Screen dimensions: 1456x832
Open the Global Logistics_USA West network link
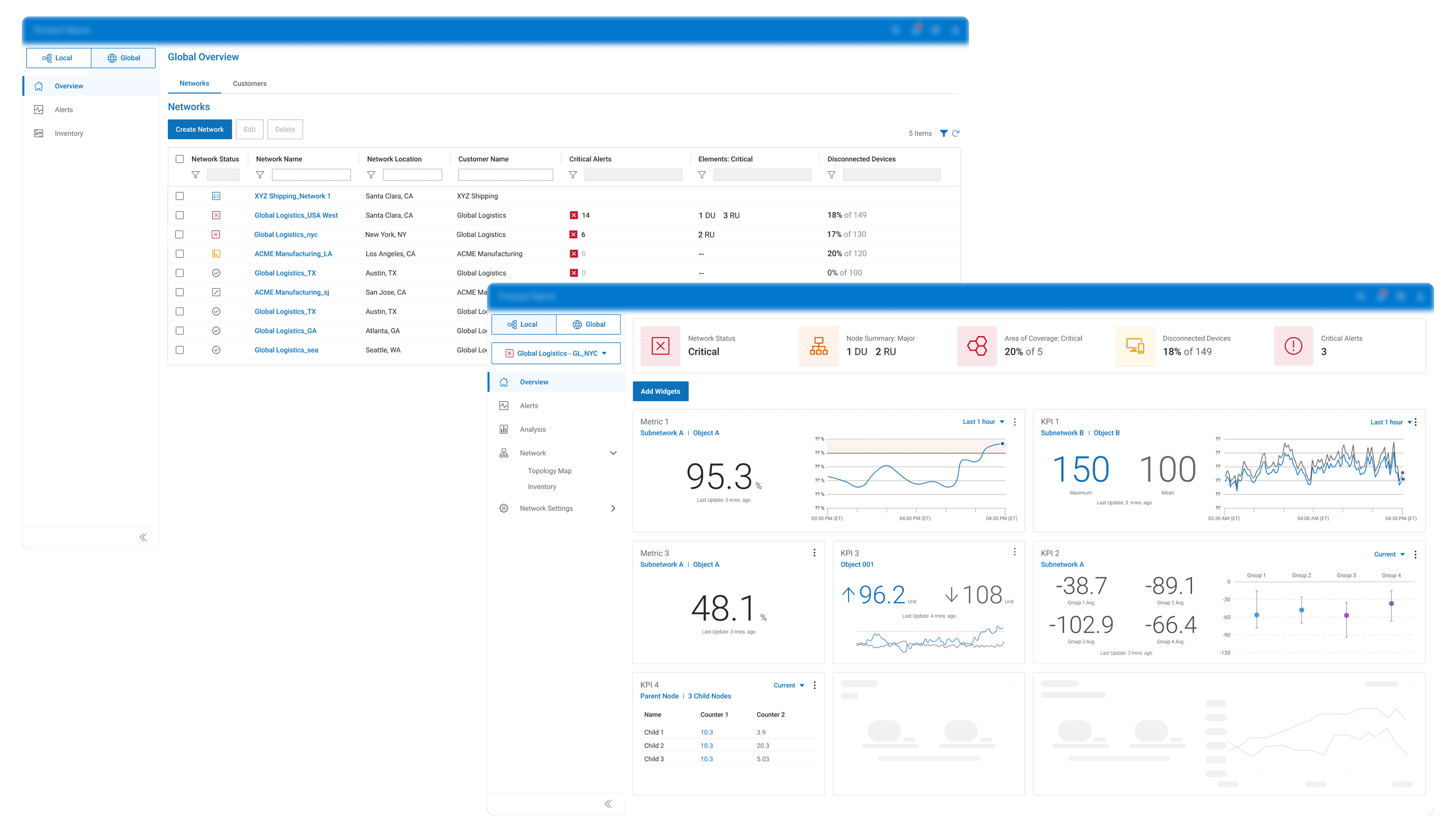pyautogui.click(x=296, y=216)
